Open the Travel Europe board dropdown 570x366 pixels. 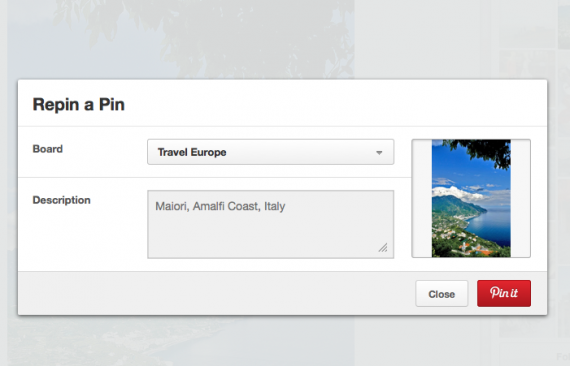270,152
